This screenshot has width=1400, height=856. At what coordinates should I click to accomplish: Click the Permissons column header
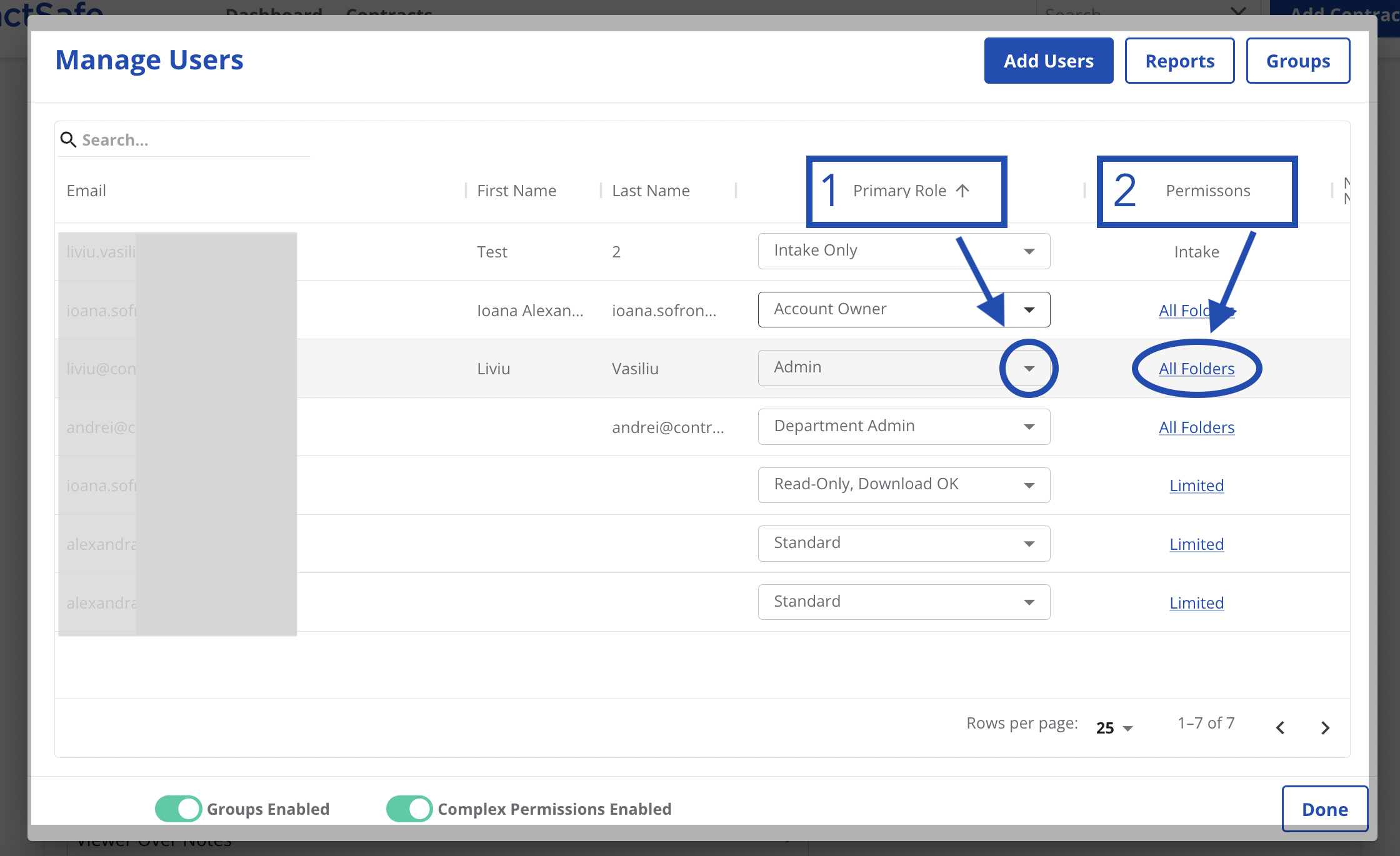tap(1207, 191)
